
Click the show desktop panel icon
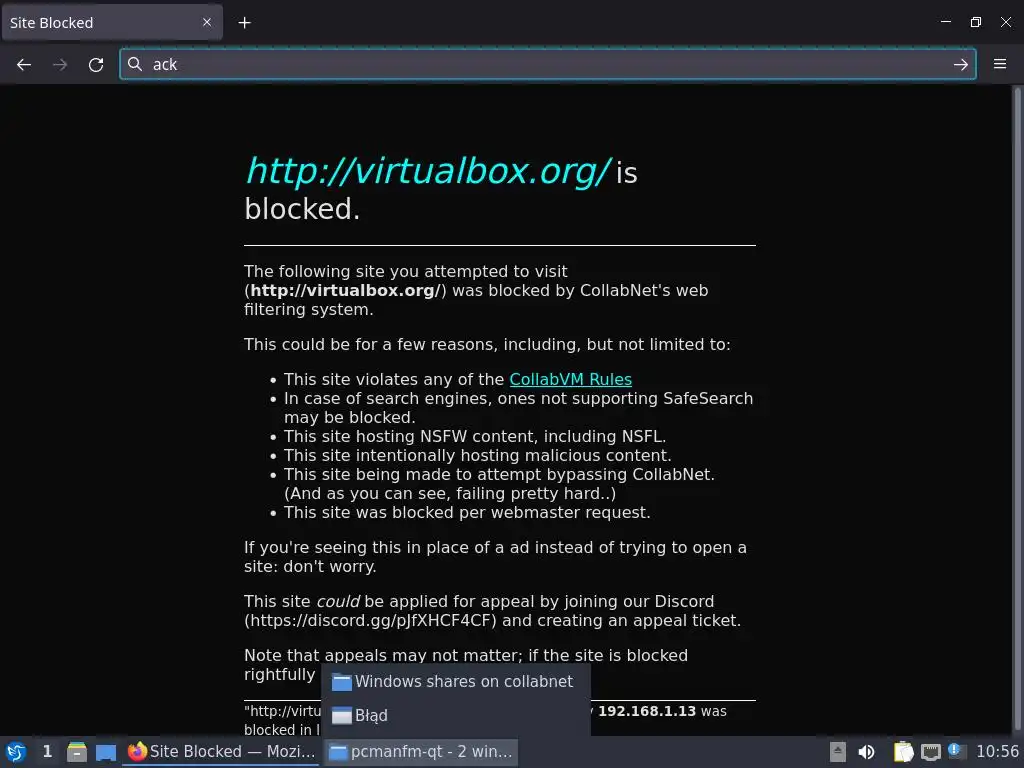(106, 752)
